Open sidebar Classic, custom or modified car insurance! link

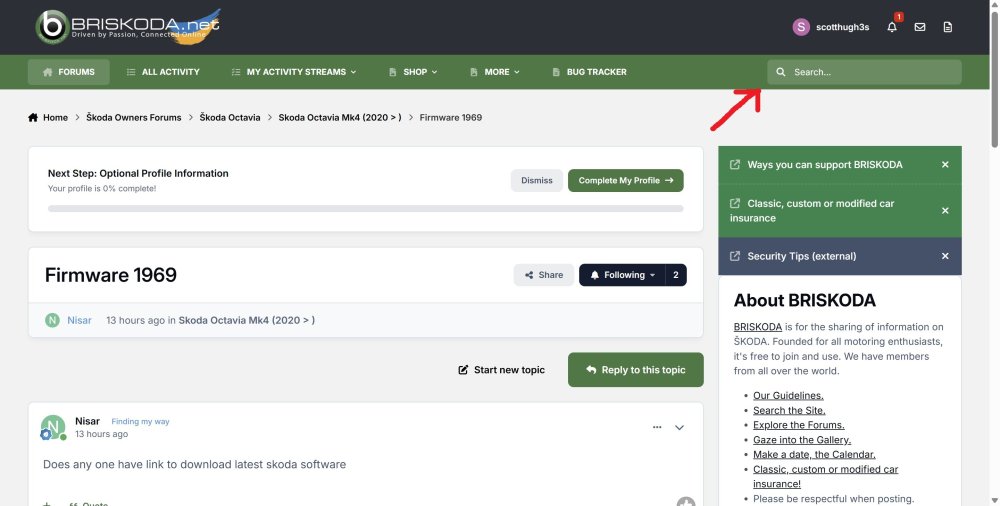click(x=825, y=477)
